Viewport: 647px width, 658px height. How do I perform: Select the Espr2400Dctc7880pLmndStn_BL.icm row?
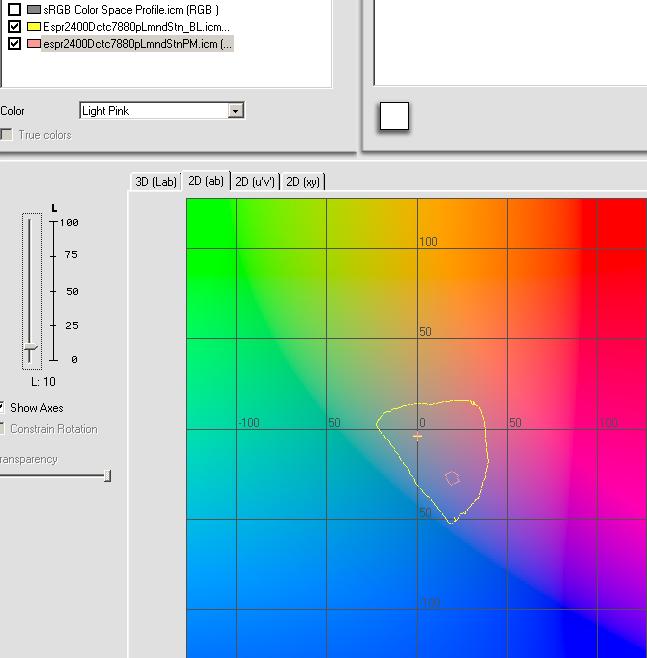pyautogui.click(x=136, y=26)
